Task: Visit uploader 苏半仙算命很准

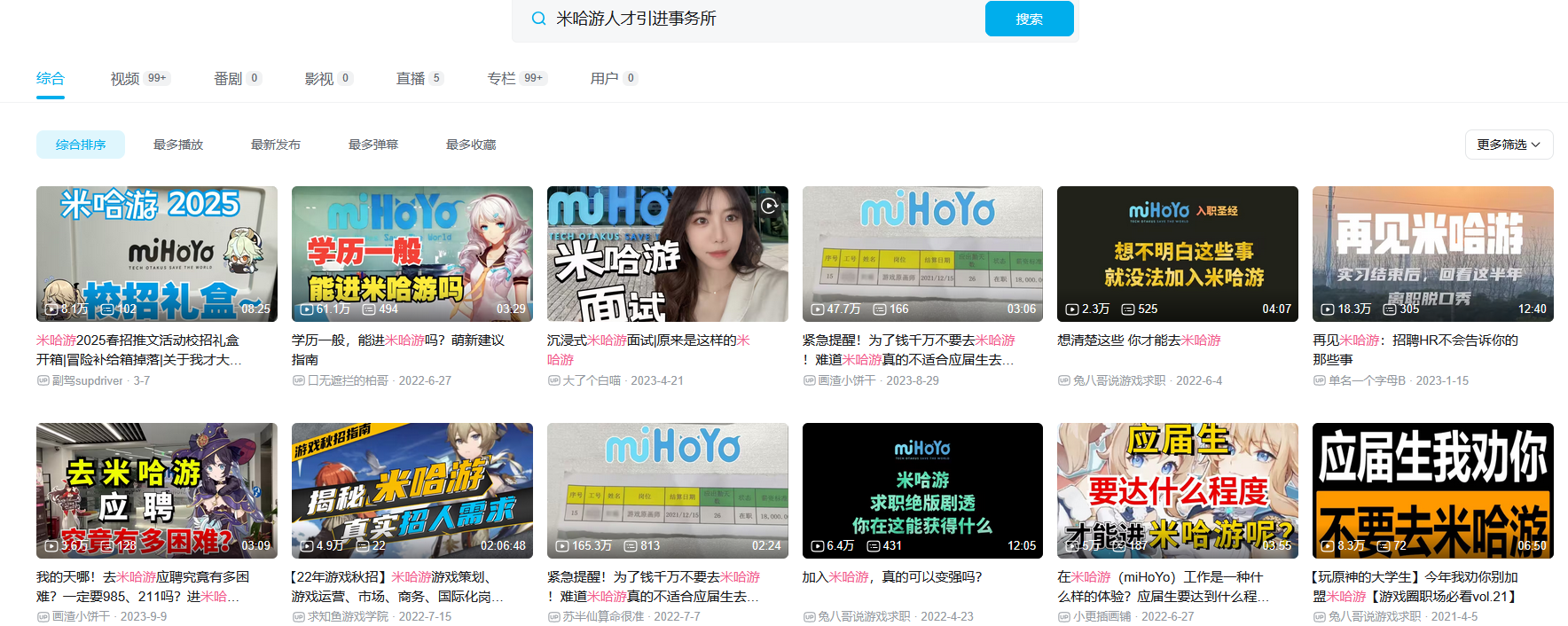Action: point(603,616)
